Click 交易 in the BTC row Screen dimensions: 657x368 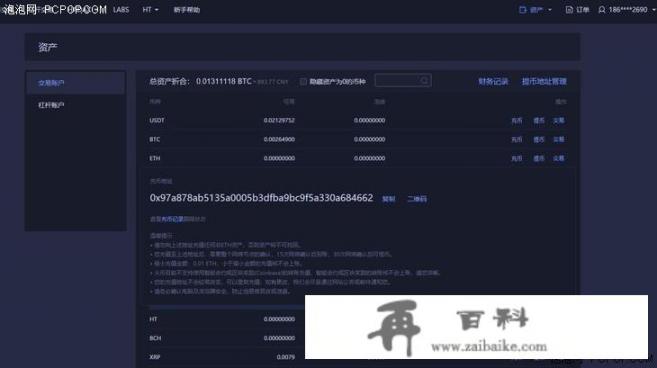point(559,140)
